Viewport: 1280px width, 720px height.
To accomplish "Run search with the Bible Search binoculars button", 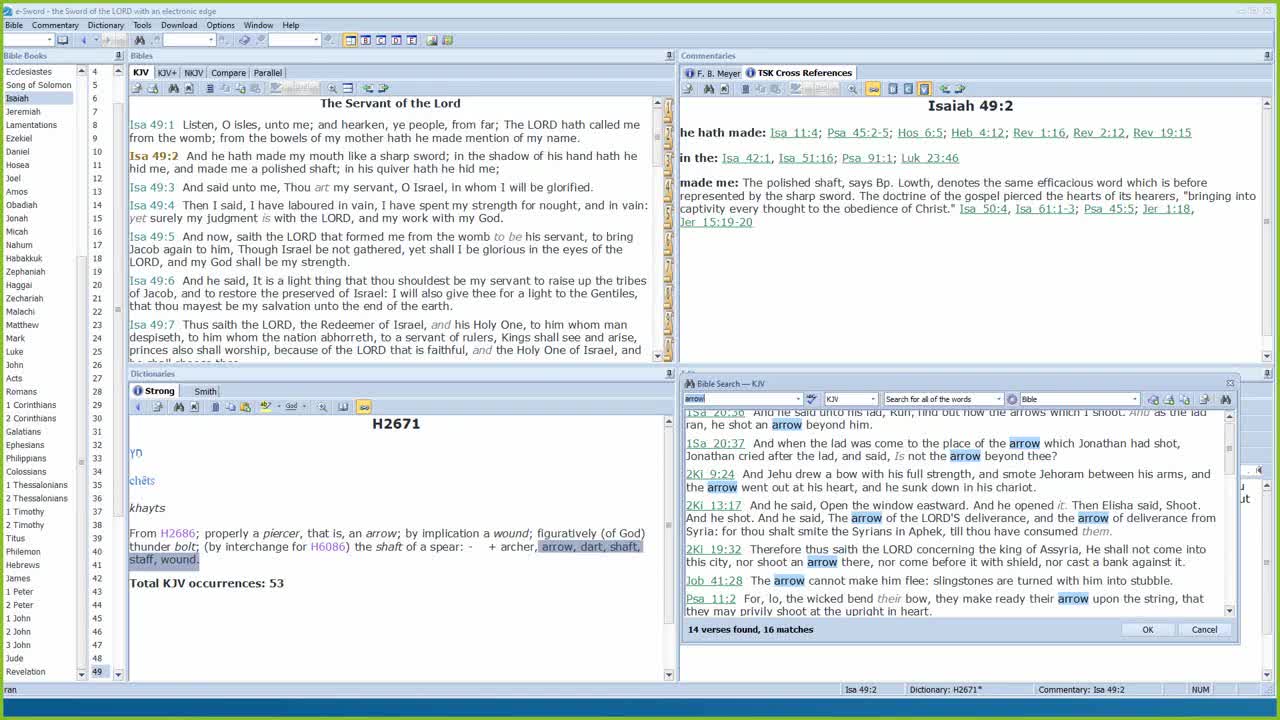I will coord(1226,399).
